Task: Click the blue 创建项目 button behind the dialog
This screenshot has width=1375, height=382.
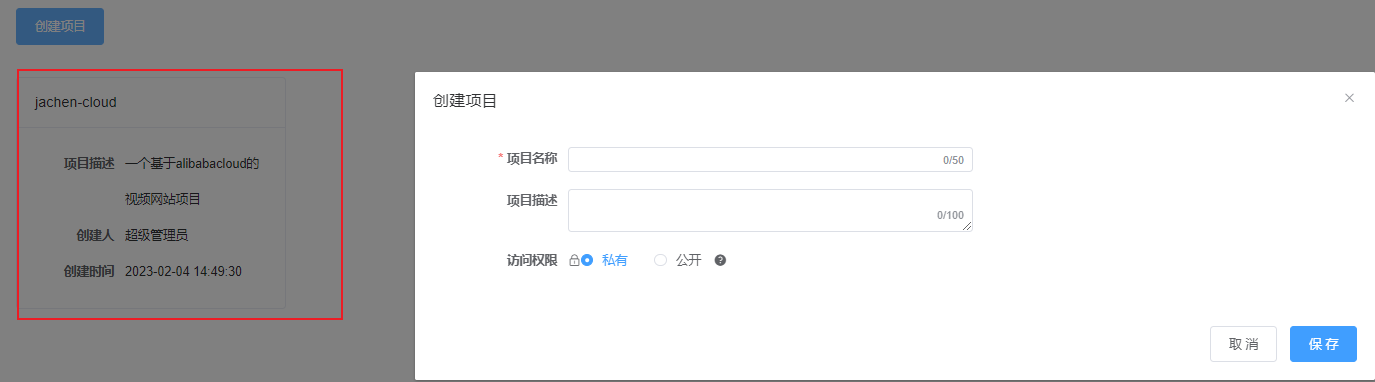Action: click(60, 26)
